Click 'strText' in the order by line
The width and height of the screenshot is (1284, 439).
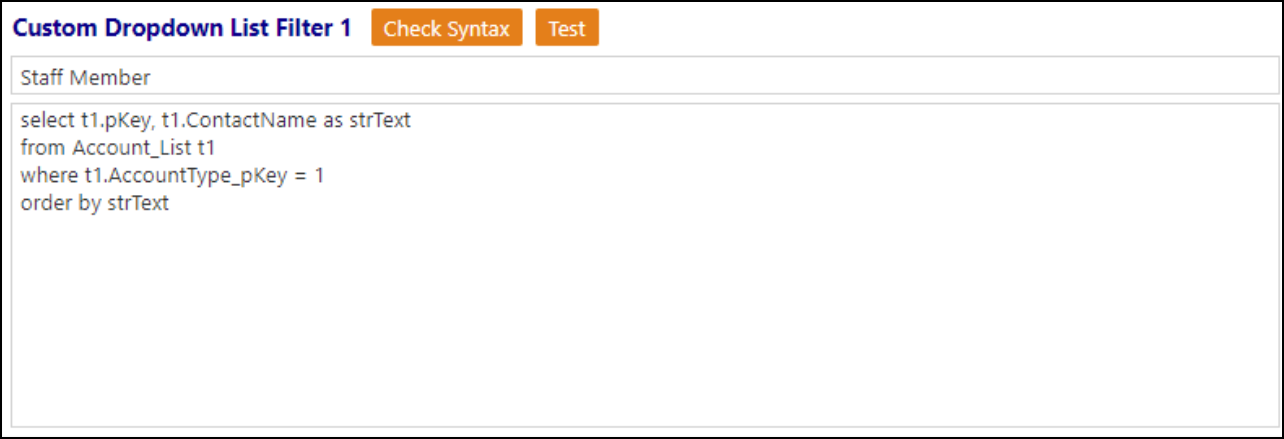[138, 204]
